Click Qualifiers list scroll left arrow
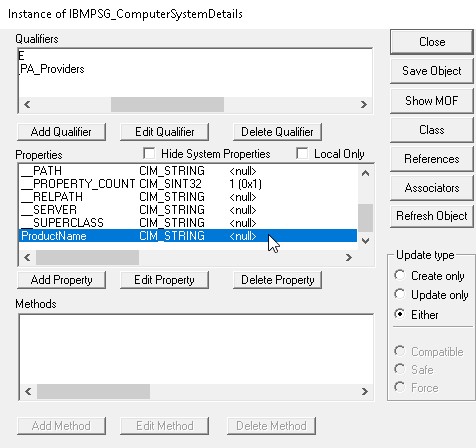 point(27,105)
